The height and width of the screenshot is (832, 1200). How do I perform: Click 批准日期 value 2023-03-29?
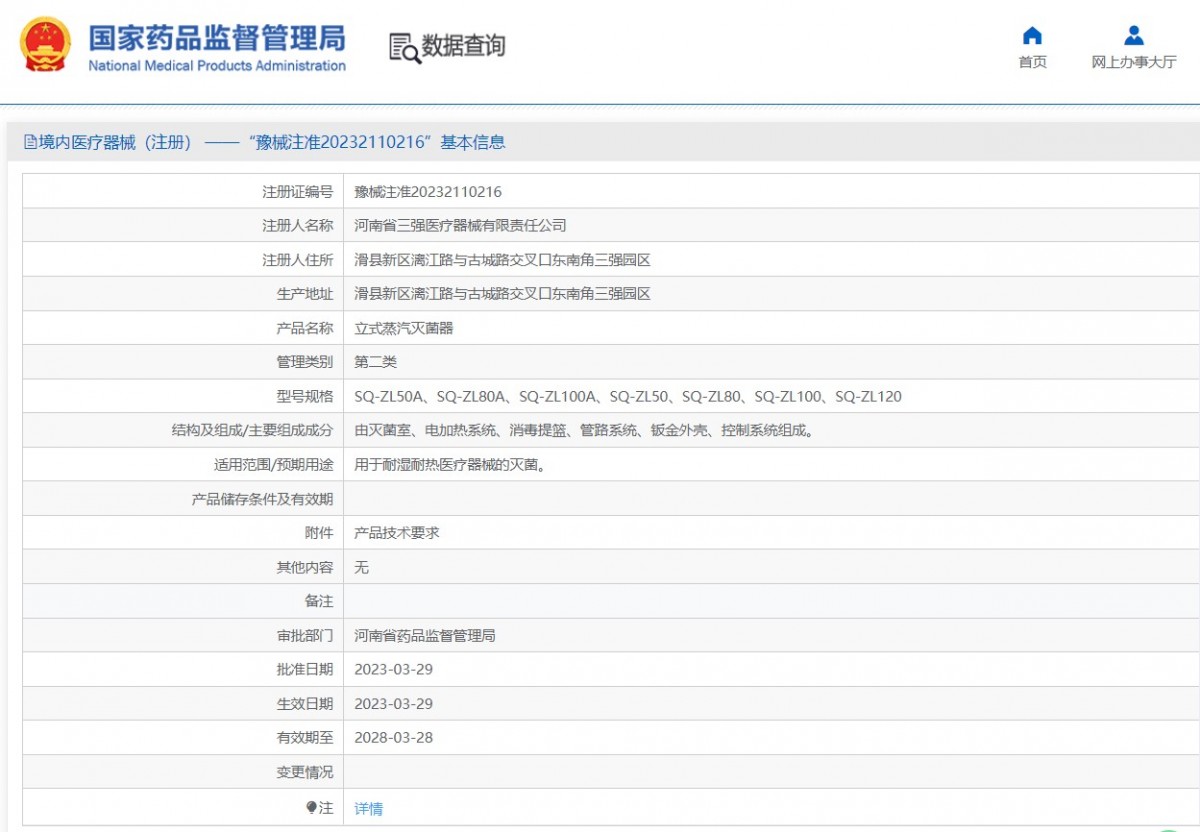tap(394, 669)
